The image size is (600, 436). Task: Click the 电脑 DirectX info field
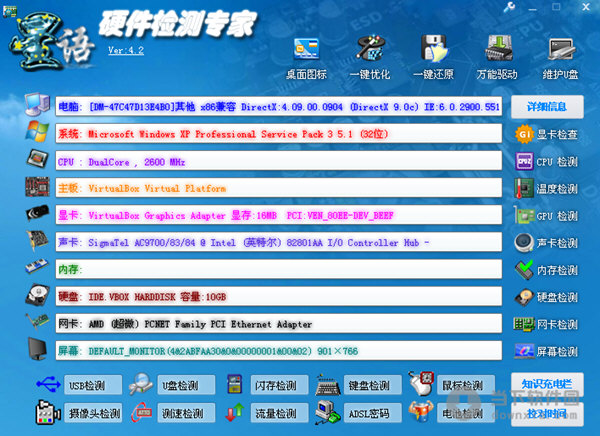[279, 106]
